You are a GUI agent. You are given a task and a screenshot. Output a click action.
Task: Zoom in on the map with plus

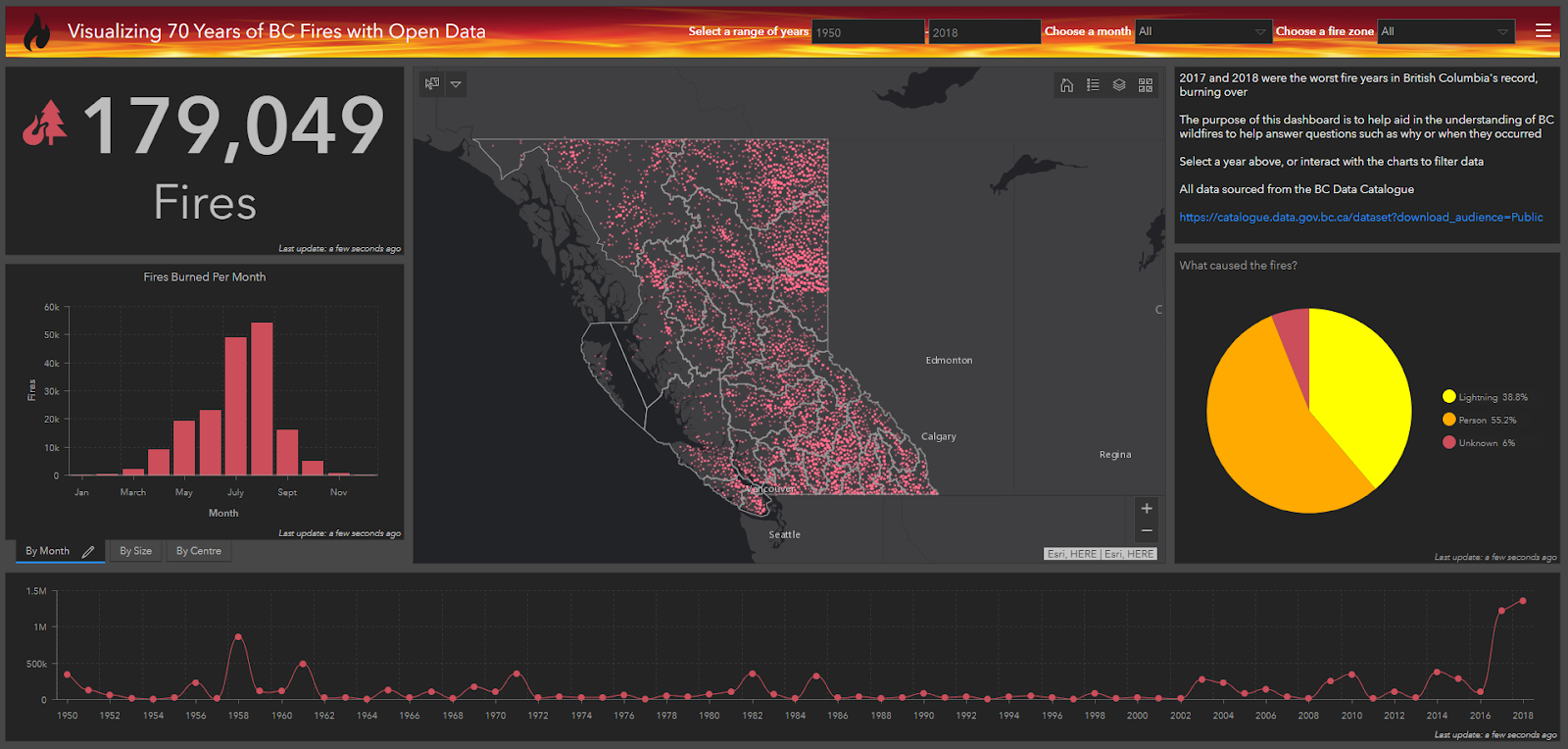point(1147,508)
